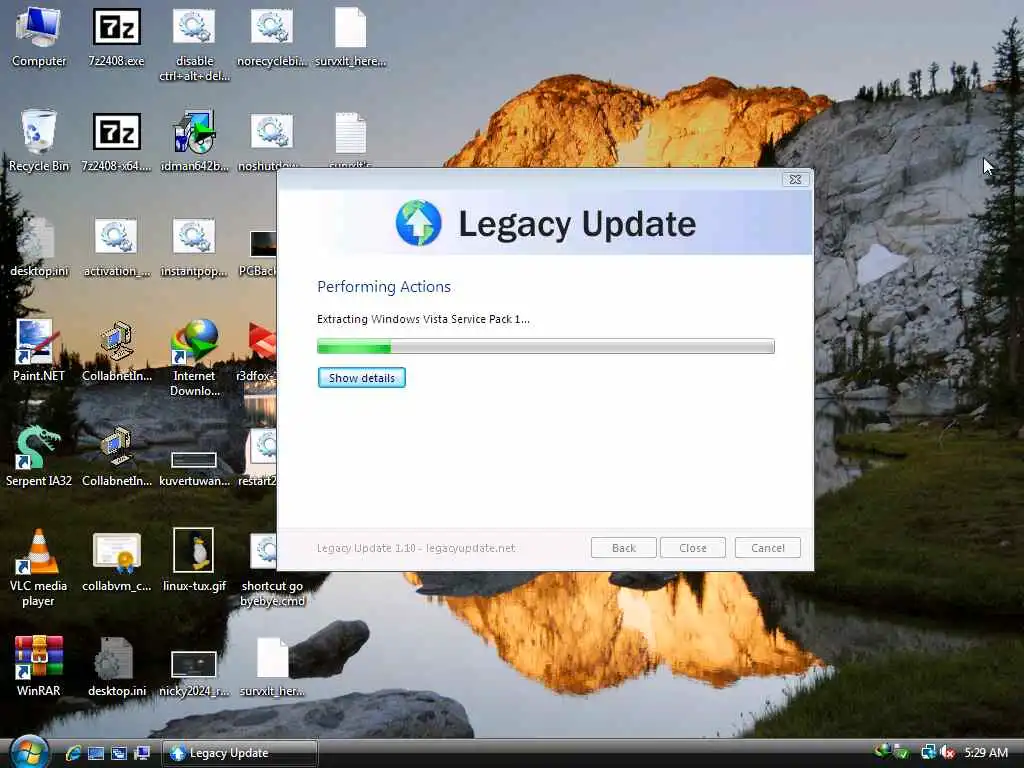The width and height of the screenshot is (1024, 768).
Task: Show details of update progress
Action: (x=362, y=377)
